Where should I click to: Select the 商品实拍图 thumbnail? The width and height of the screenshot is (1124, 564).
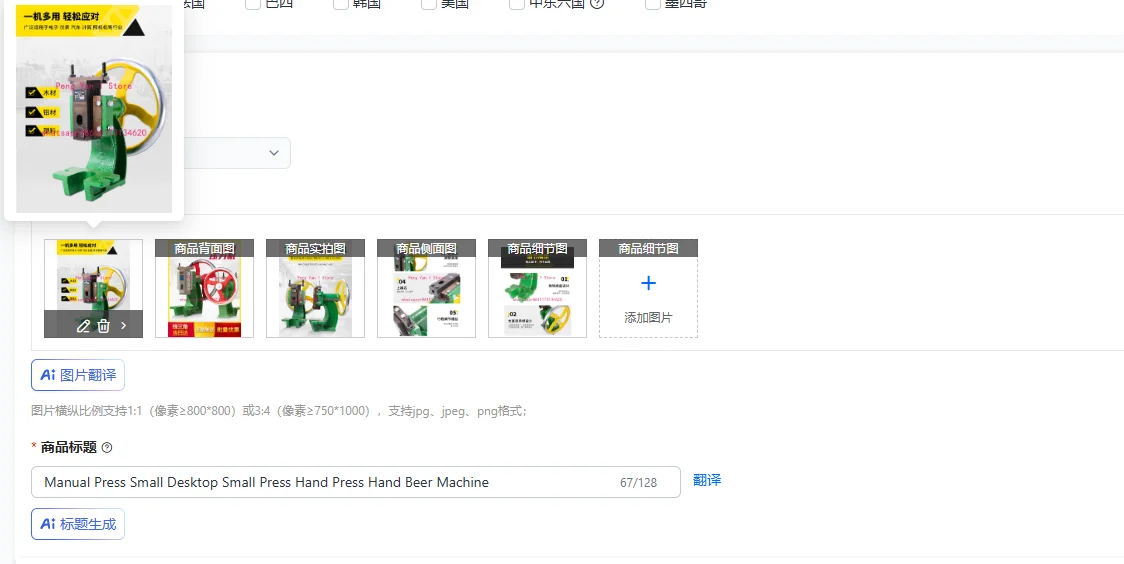[x=315, y=288]
